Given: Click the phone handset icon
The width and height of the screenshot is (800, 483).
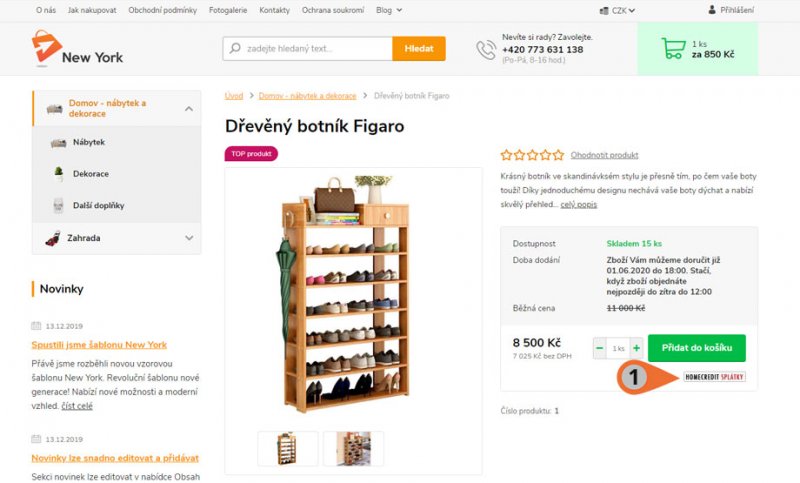Looking at the screenshot, I should (x=486, y=50).
